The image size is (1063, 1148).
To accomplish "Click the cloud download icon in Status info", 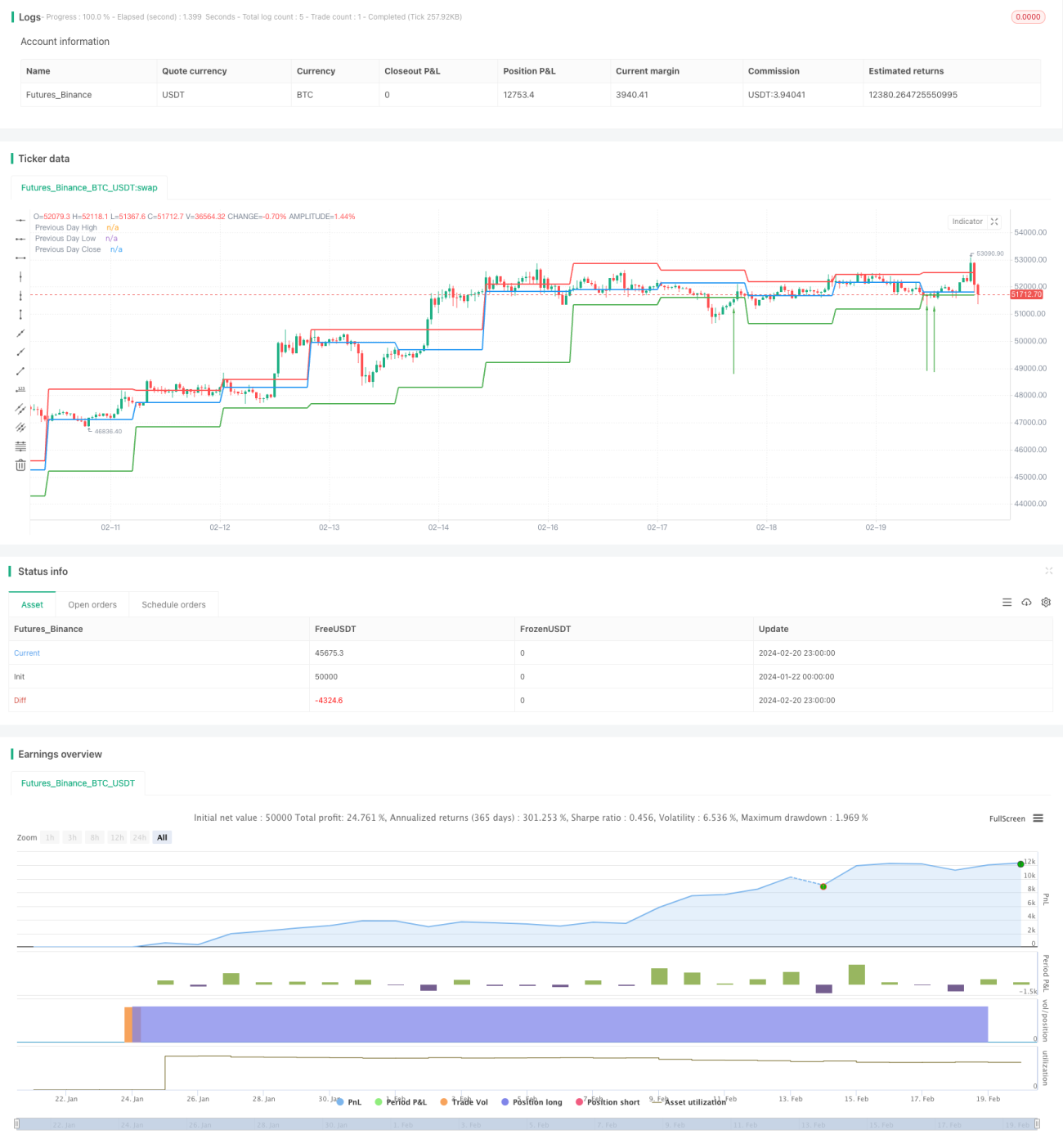I will pos(1026,602).
